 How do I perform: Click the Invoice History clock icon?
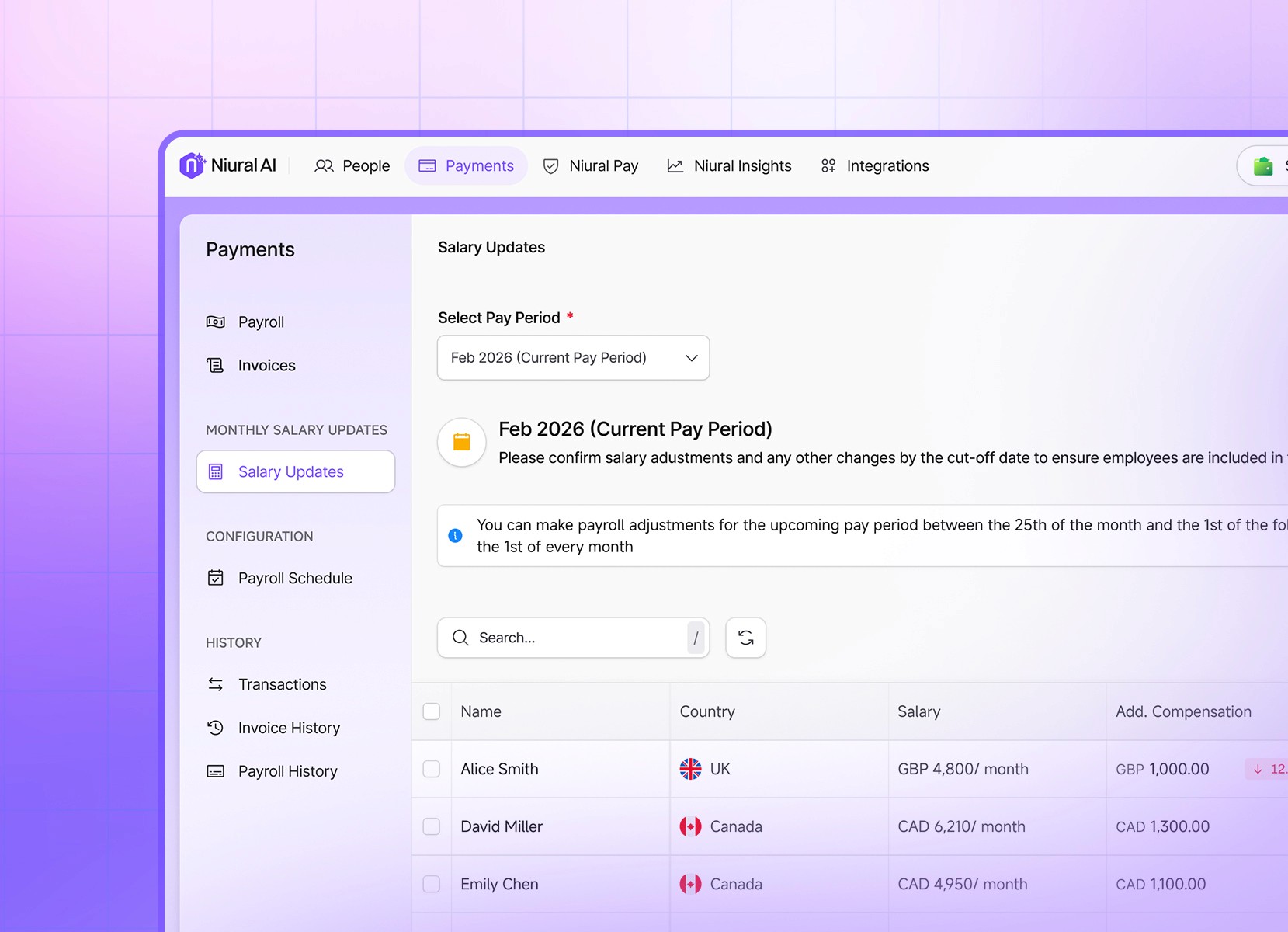tap(216, 728)
